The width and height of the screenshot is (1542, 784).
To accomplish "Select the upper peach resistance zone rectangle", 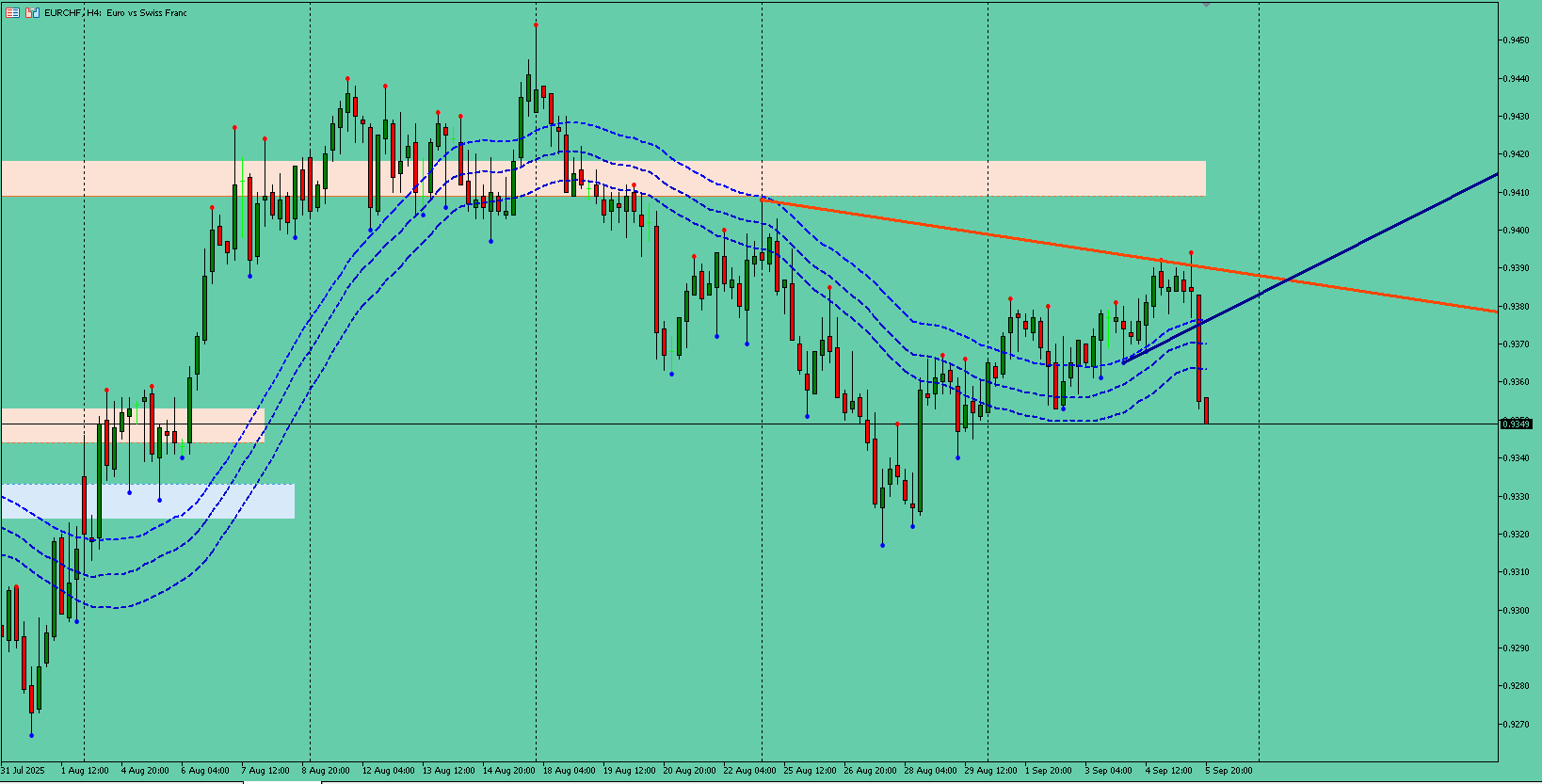I will 602,179.
